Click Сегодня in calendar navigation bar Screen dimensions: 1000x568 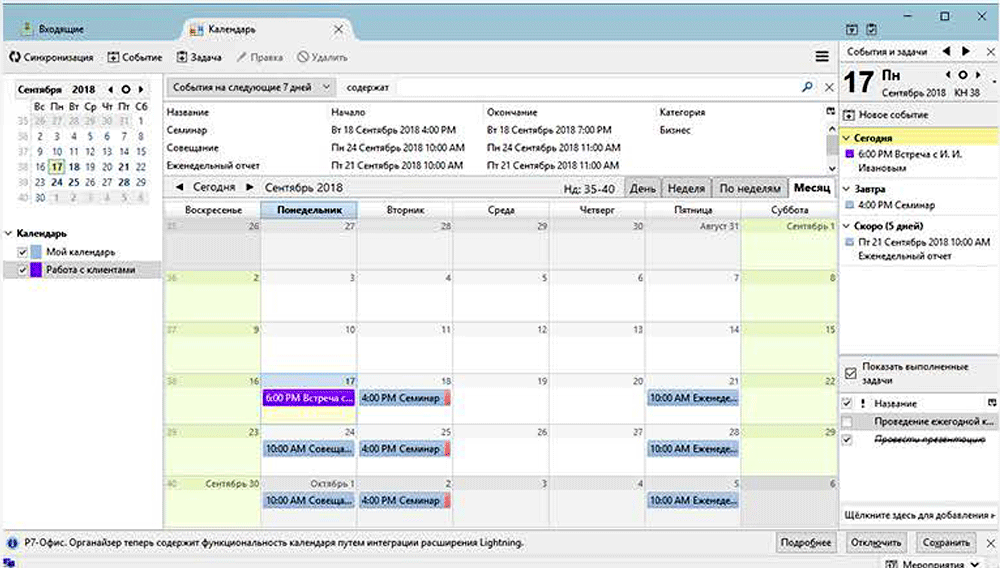tap(214, 187)
